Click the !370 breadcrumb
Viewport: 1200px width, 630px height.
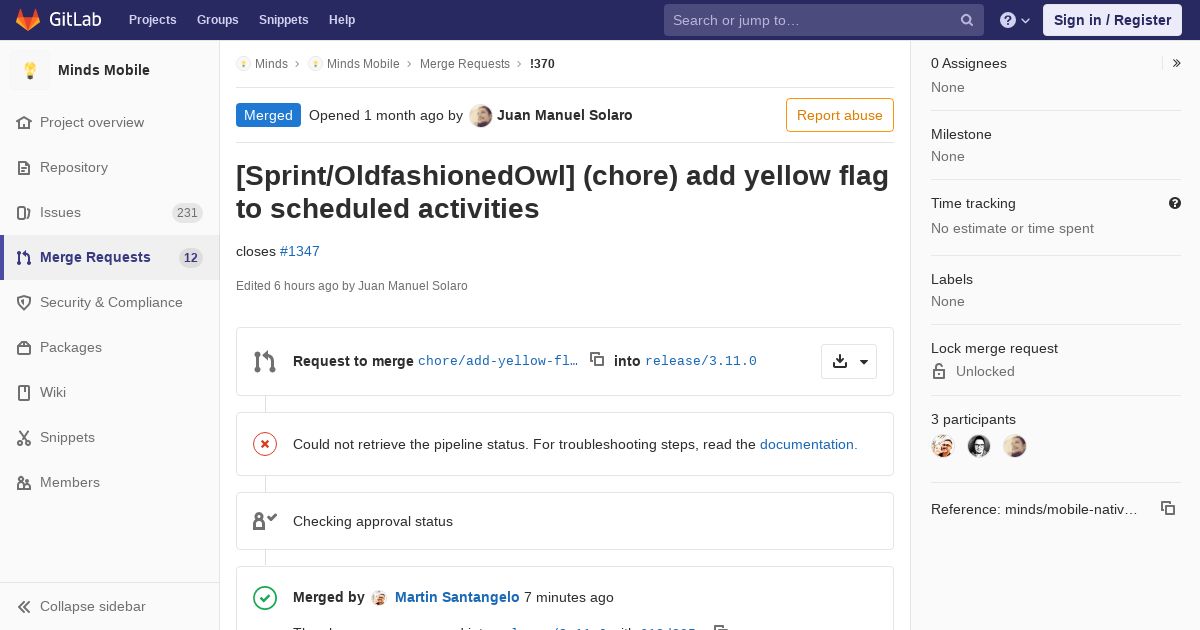point(542,63)
